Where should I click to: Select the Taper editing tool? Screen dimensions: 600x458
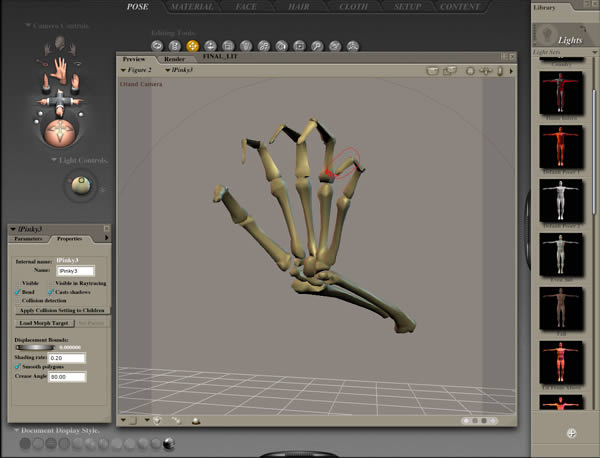[246, 46]
